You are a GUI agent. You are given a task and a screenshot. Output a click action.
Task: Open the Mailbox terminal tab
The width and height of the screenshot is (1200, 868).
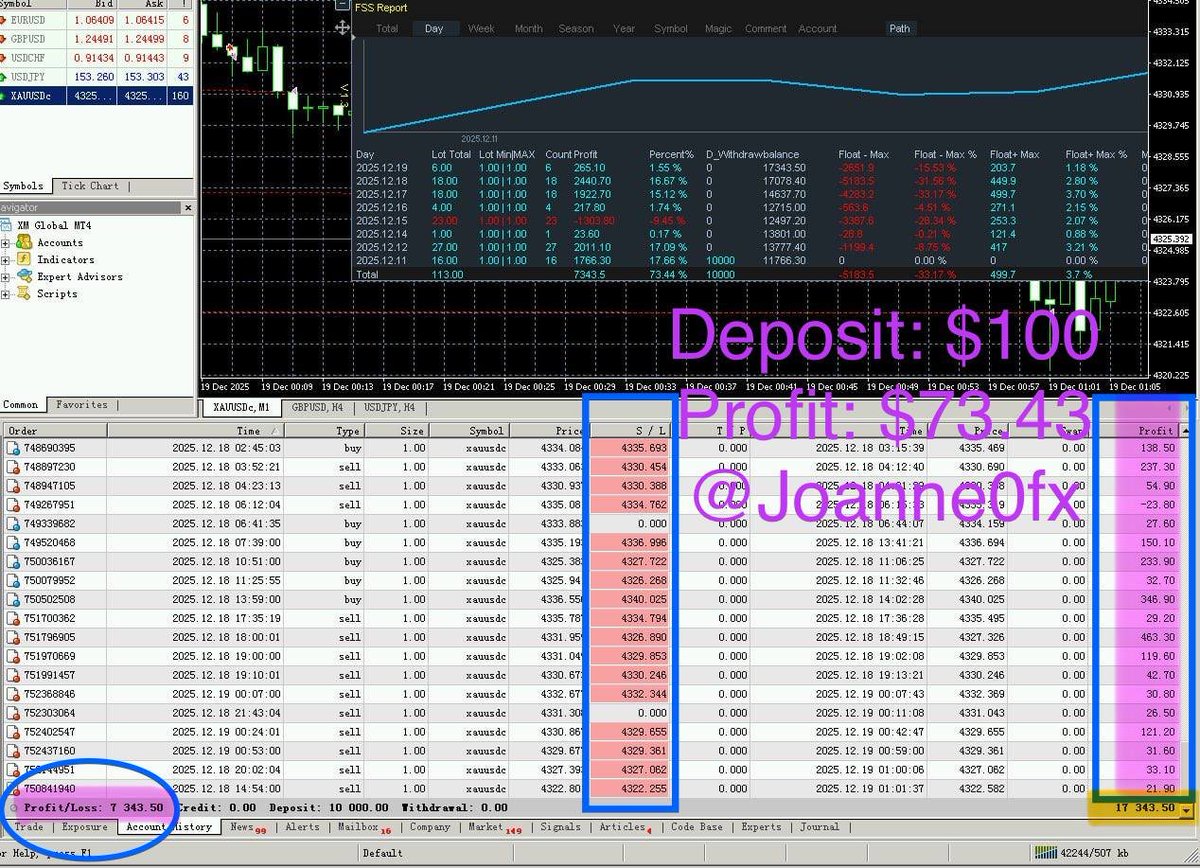[x=362, y=827]
